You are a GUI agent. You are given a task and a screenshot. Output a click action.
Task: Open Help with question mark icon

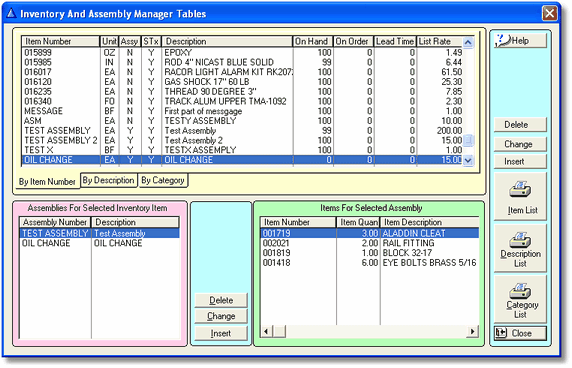(520, 40)
